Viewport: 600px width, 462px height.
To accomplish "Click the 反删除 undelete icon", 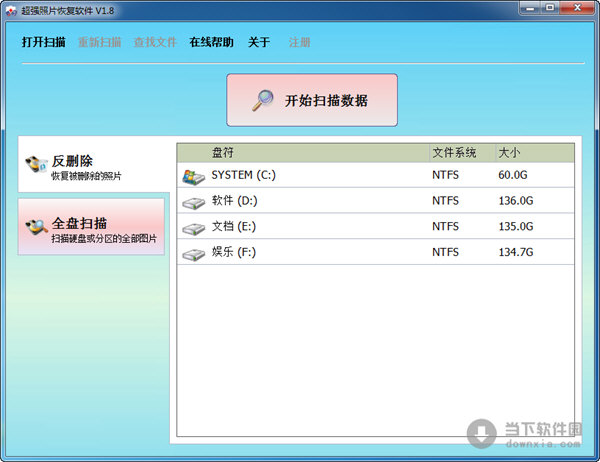I will [36, 166].
